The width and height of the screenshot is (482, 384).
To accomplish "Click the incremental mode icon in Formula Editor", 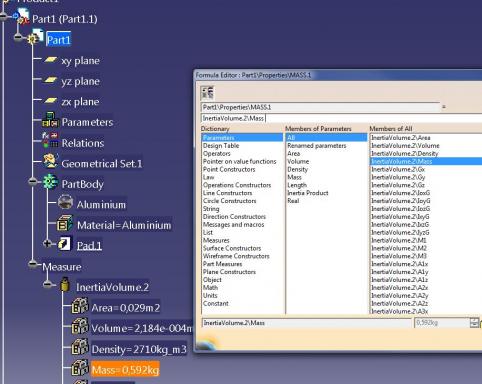I will coord(207,93).
